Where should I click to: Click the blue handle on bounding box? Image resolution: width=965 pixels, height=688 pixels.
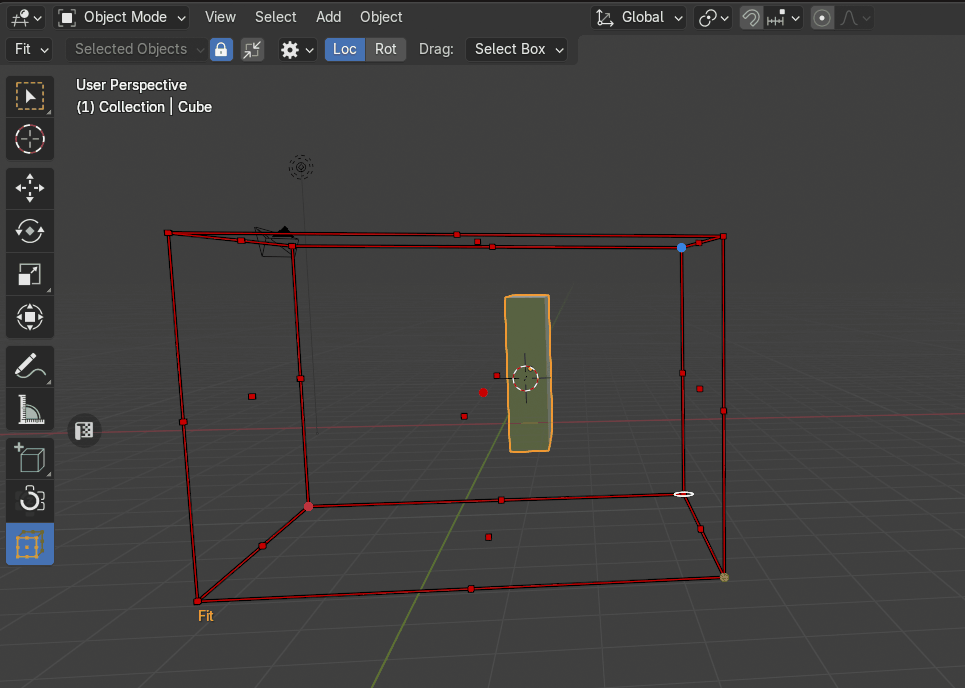point(682,247)
